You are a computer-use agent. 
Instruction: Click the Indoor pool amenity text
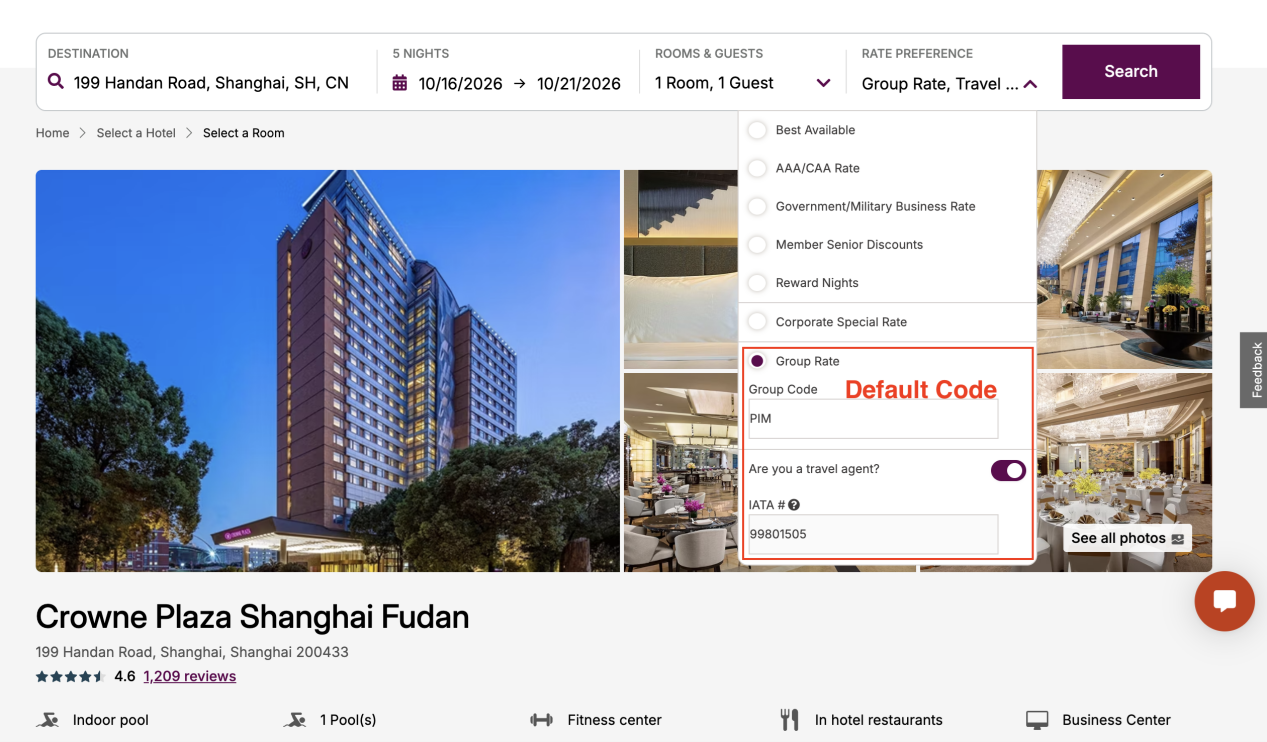point(111,720)
